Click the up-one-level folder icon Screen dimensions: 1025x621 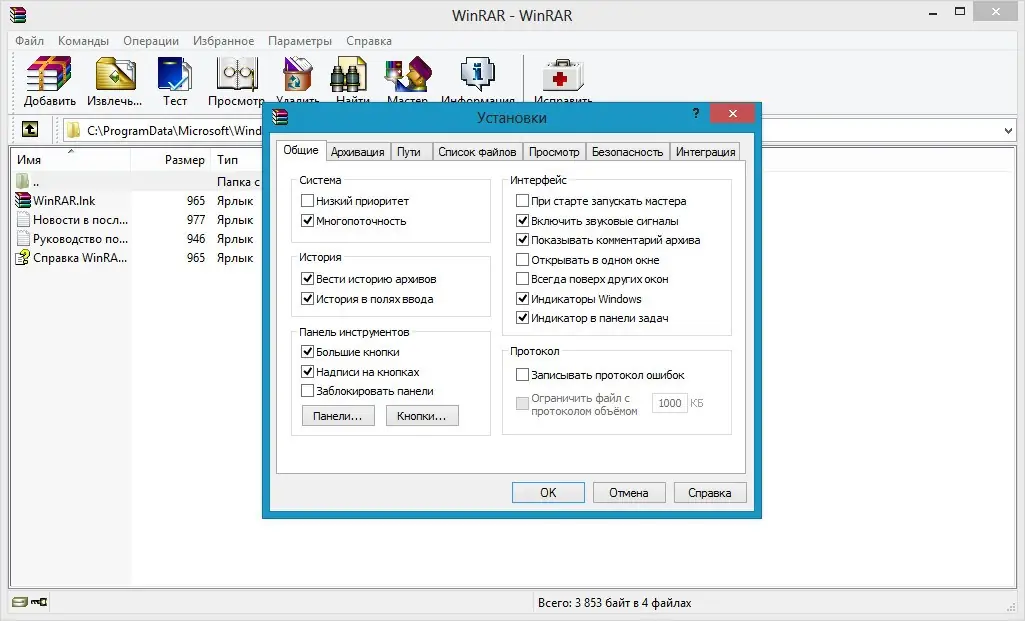[x=30, y=130]
